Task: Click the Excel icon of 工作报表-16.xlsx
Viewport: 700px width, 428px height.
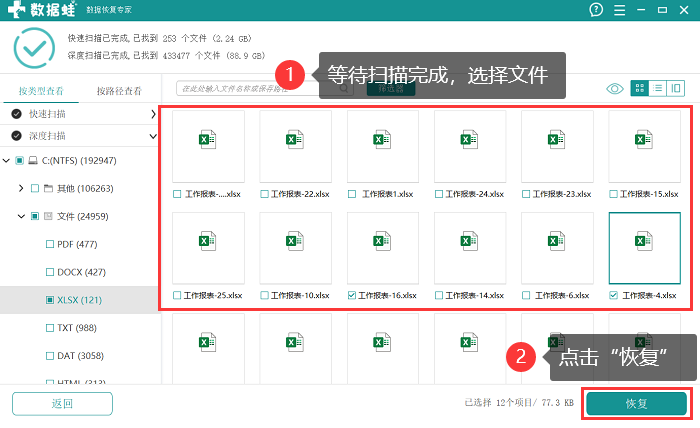Action: [382, 241]
